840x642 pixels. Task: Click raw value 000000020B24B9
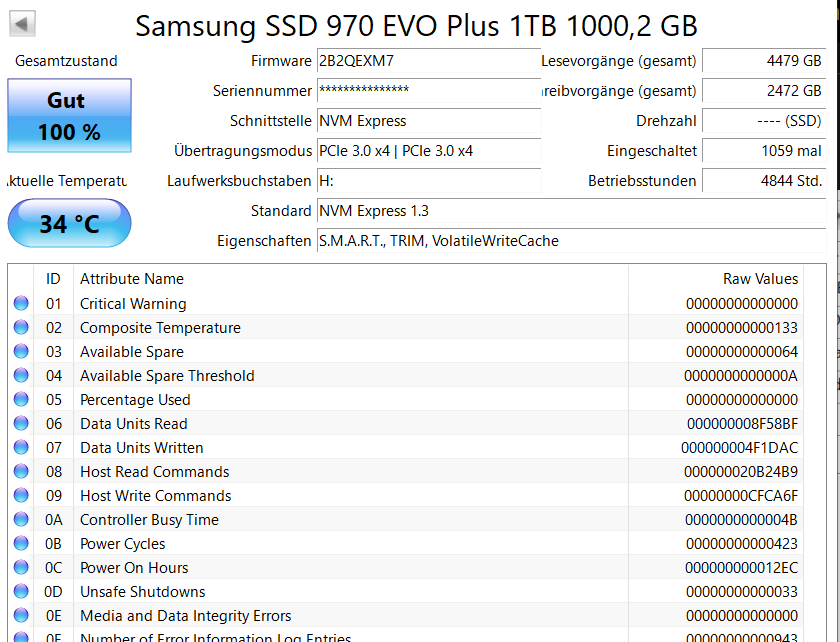(741, 472)
